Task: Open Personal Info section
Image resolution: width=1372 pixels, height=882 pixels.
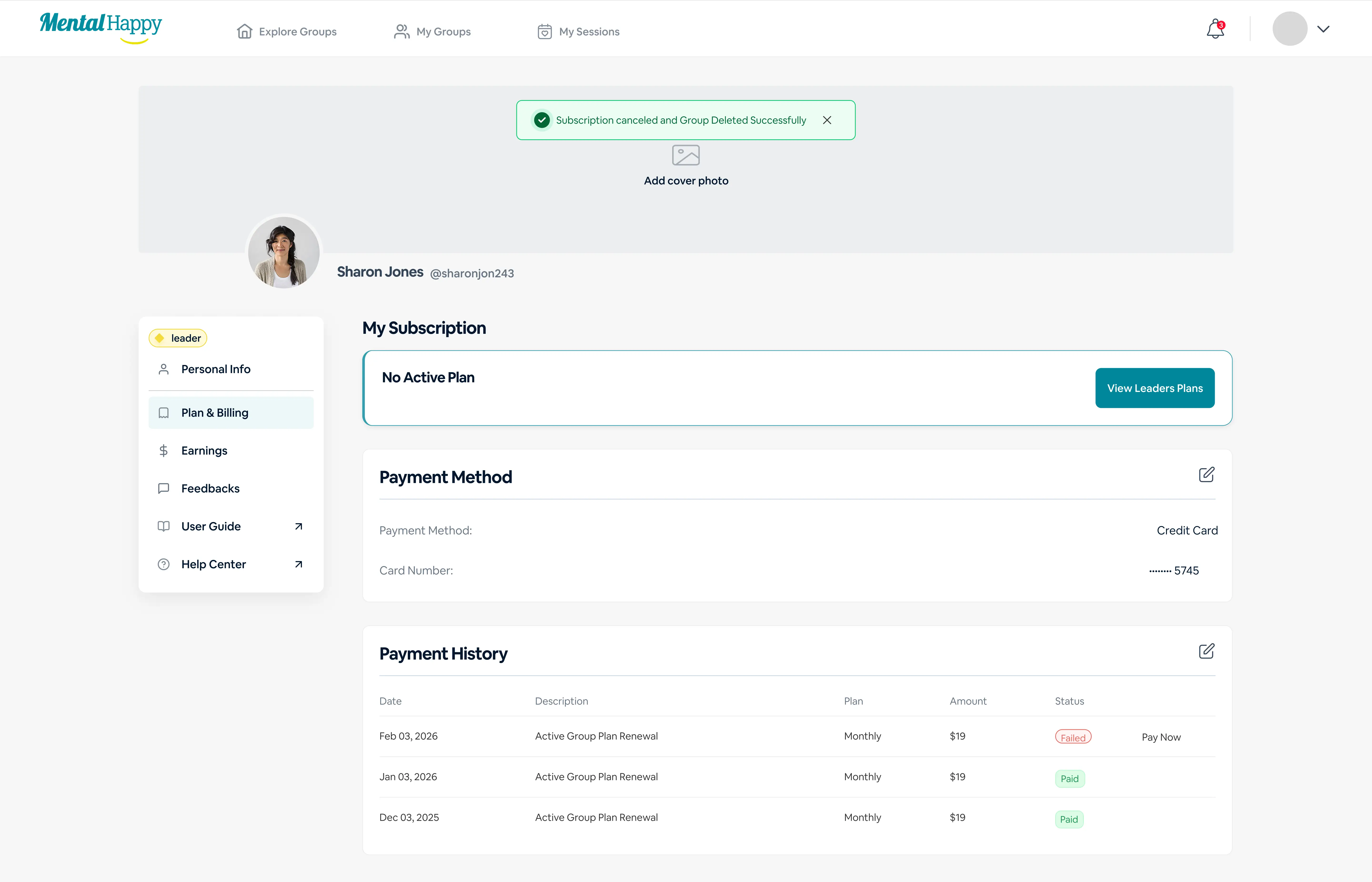Action: tap(231, 370)
